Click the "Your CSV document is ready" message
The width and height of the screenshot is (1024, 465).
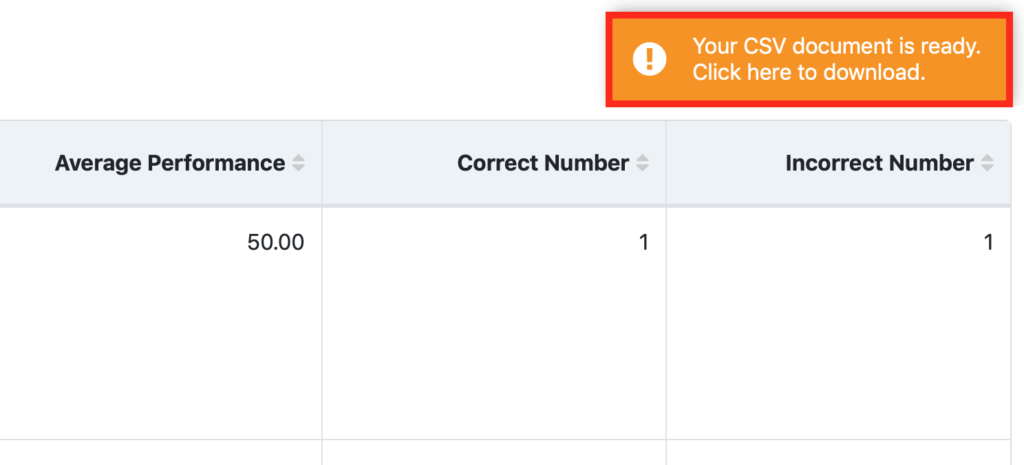pos(837,46)
